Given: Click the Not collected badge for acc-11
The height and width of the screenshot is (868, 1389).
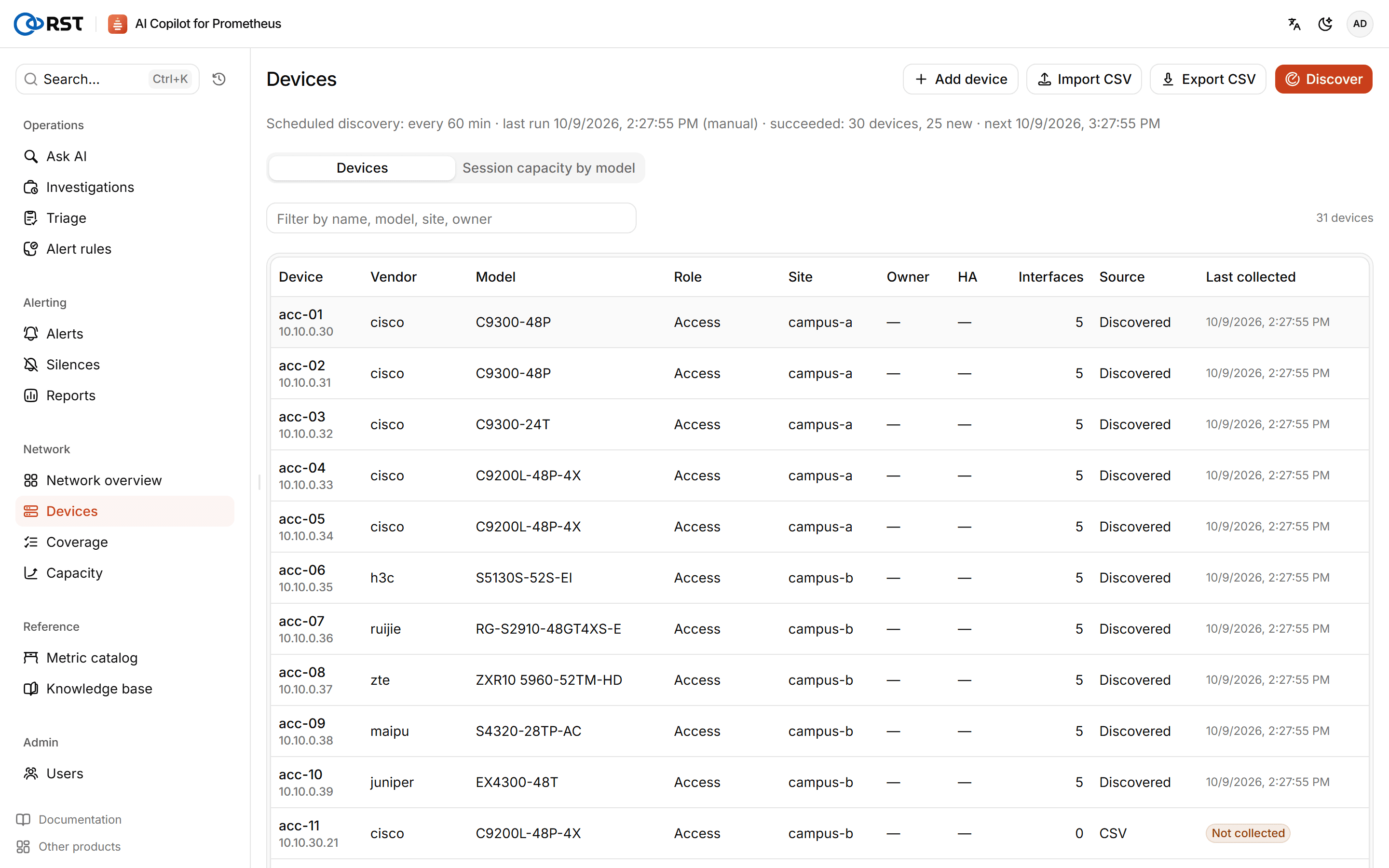Looking at the screenshot, I should tap(1248, 833).
